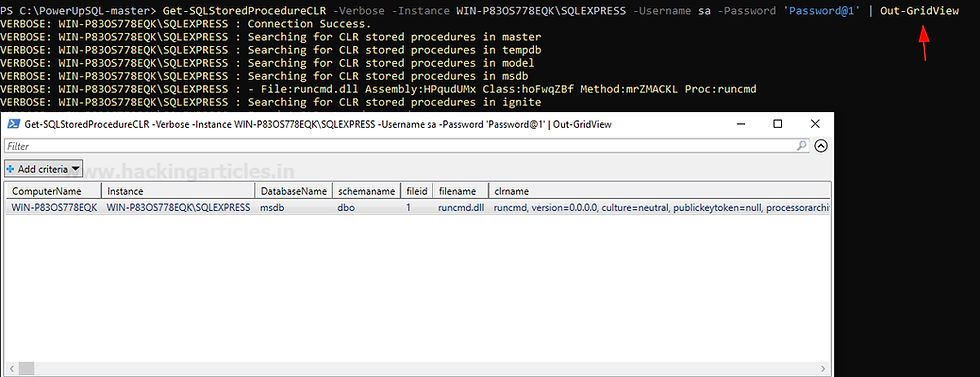
Task: Minimize the Out-GridView window
Action: [x=741, y=124]
